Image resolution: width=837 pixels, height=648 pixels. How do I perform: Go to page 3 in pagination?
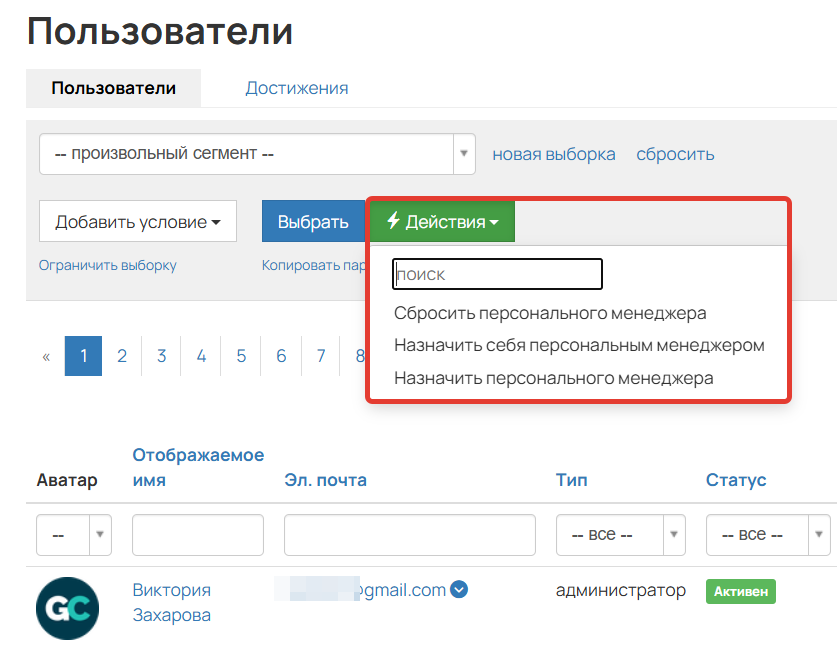click(161, 355)
